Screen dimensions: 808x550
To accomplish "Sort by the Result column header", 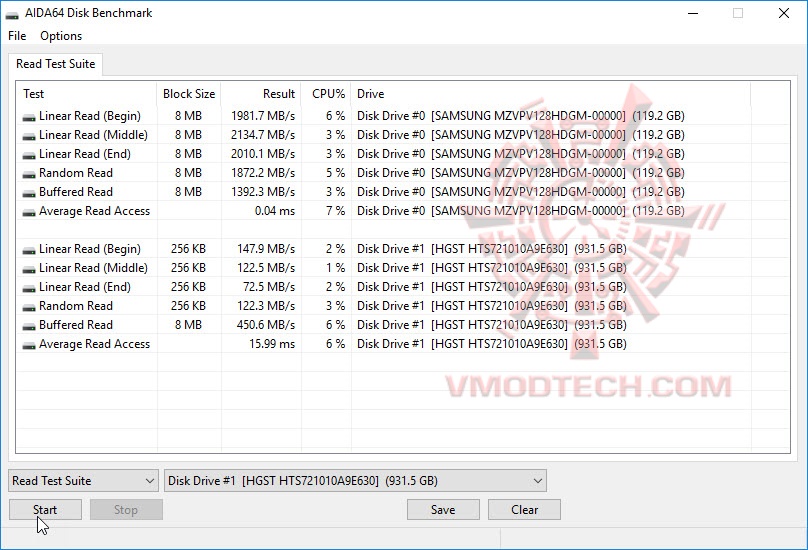I will [x=261, y=94].
